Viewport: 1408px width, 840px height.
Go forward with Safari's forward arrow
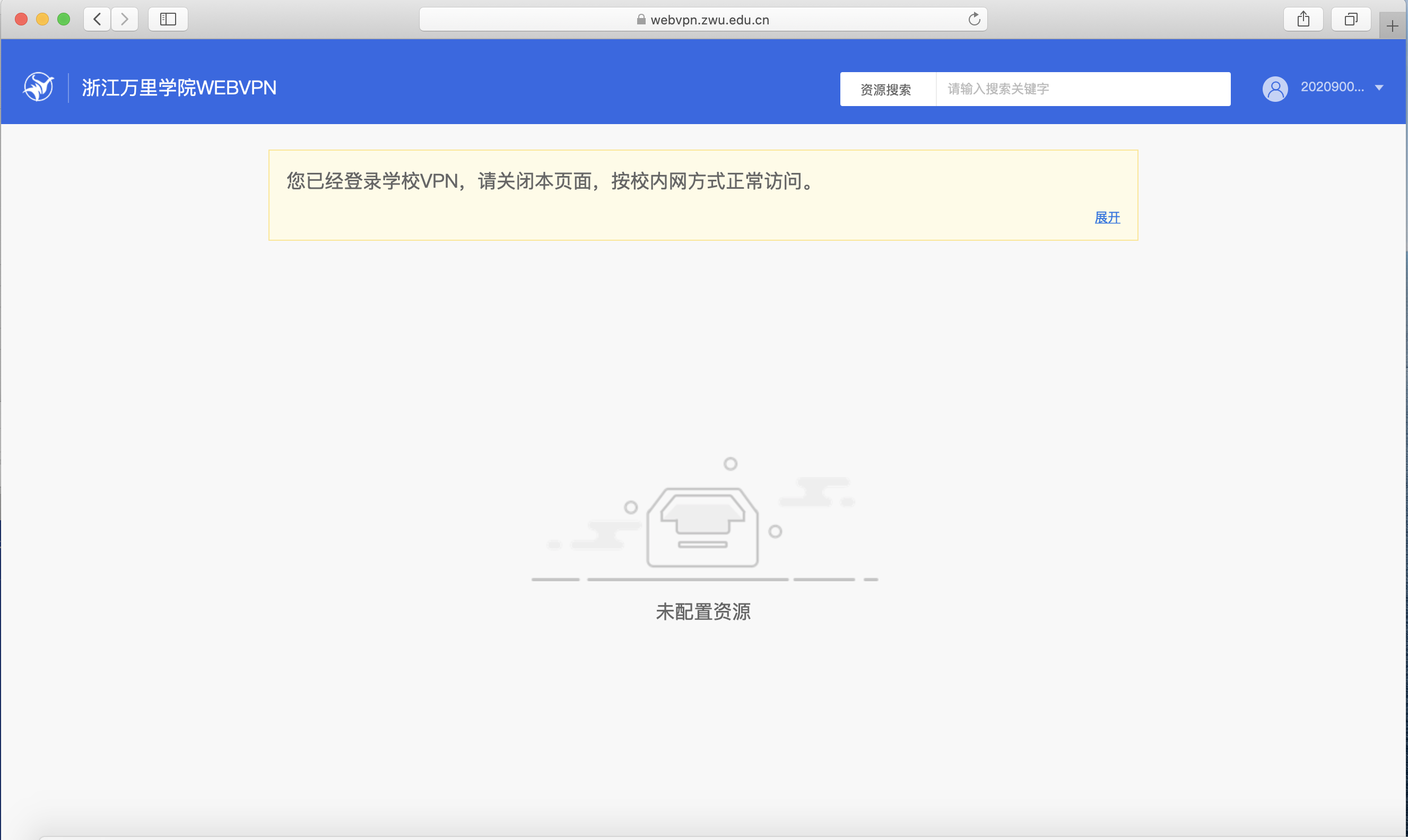(125, 19)
